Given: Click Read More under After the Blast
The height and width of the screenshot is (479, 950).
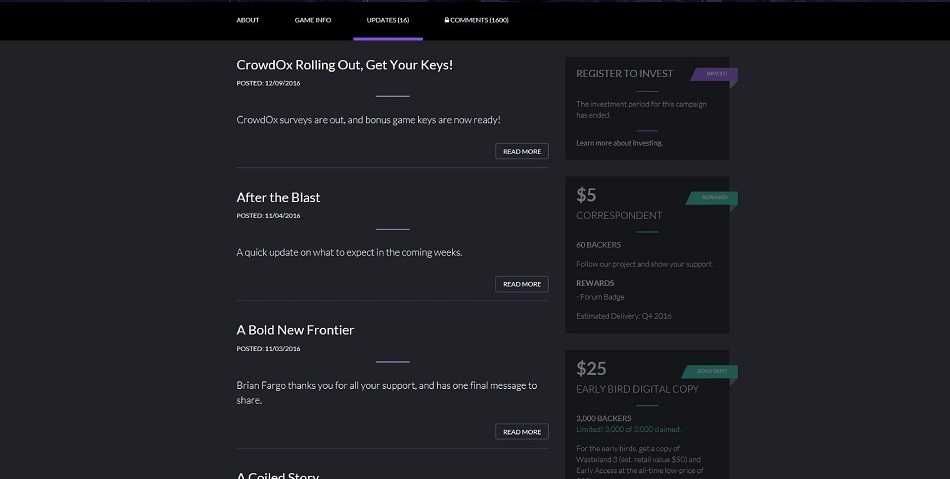Looking at the screenshot, I should pyautogui.click(x=521, y=284).
